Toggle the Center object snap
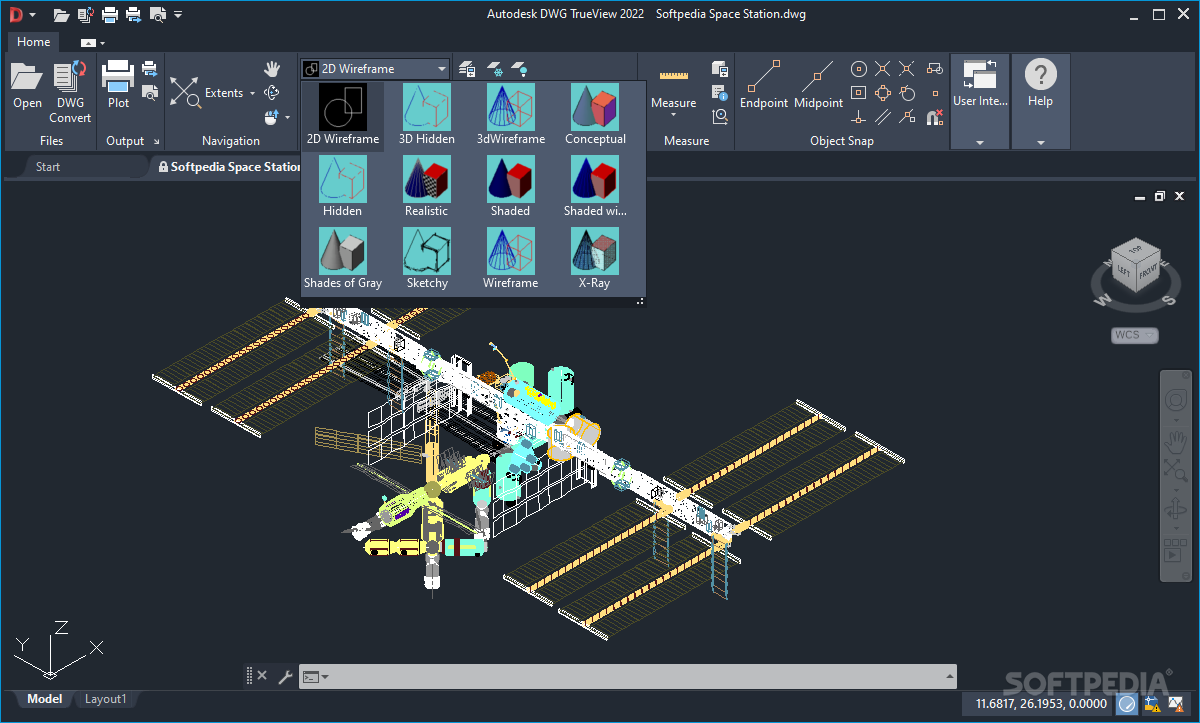Image resolution: width=1200 pixels, height=723 pixels. click(x=858, y=69)
